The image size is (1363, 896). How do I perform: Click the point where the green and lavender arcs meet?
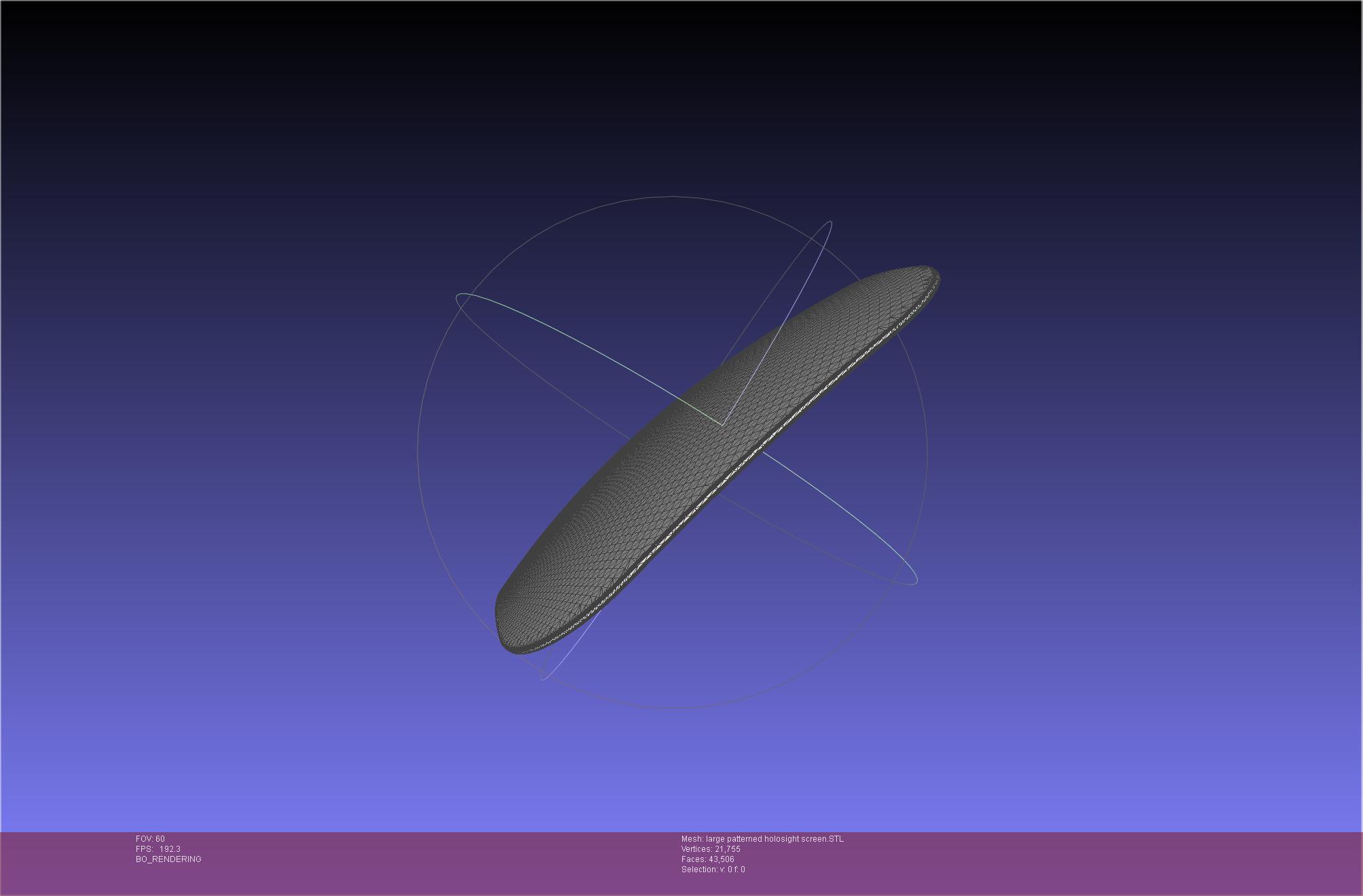pos(722,426)
